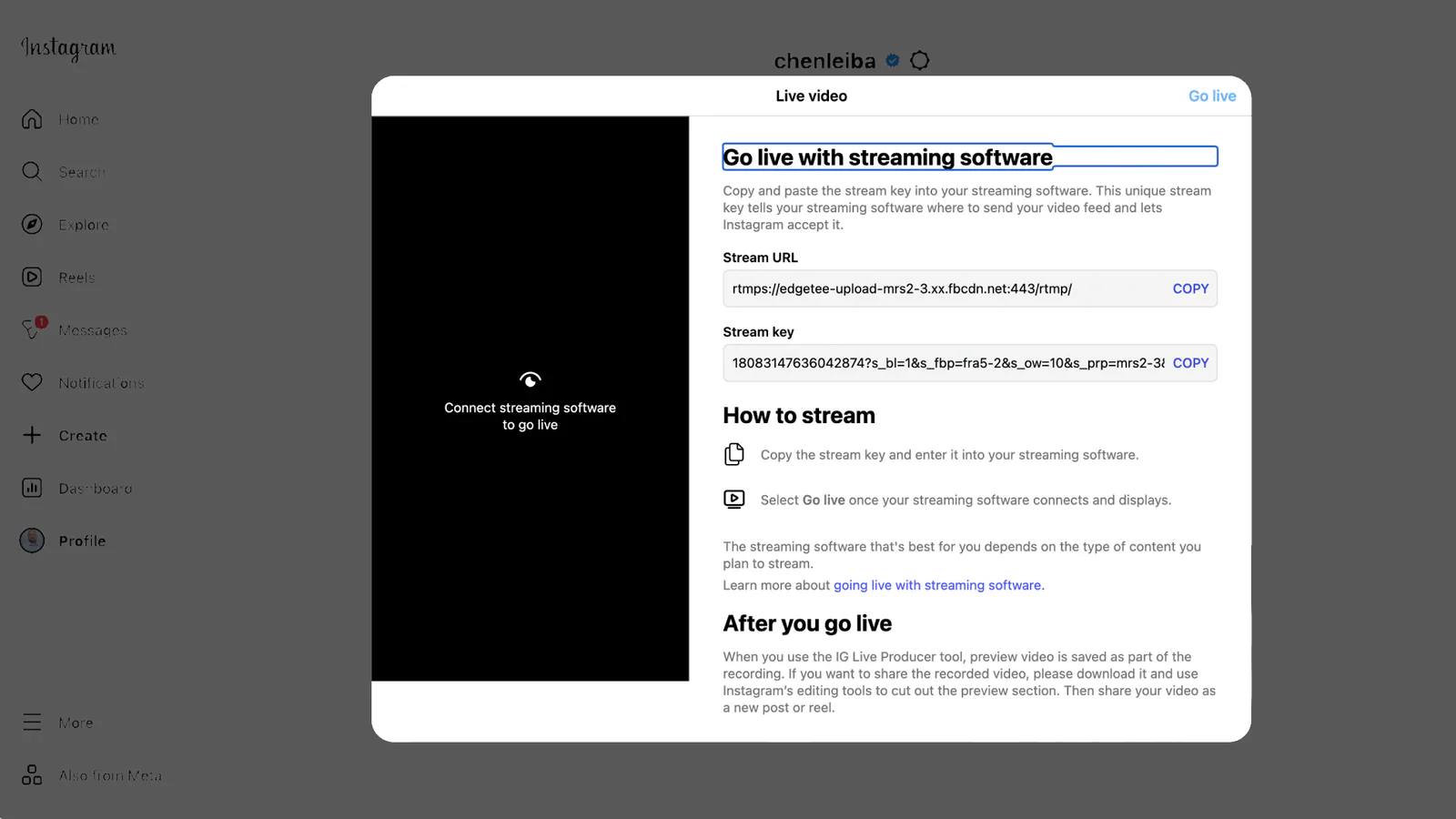
Task: Open the Notifications heart icon
Action: (x=32, y=383)
